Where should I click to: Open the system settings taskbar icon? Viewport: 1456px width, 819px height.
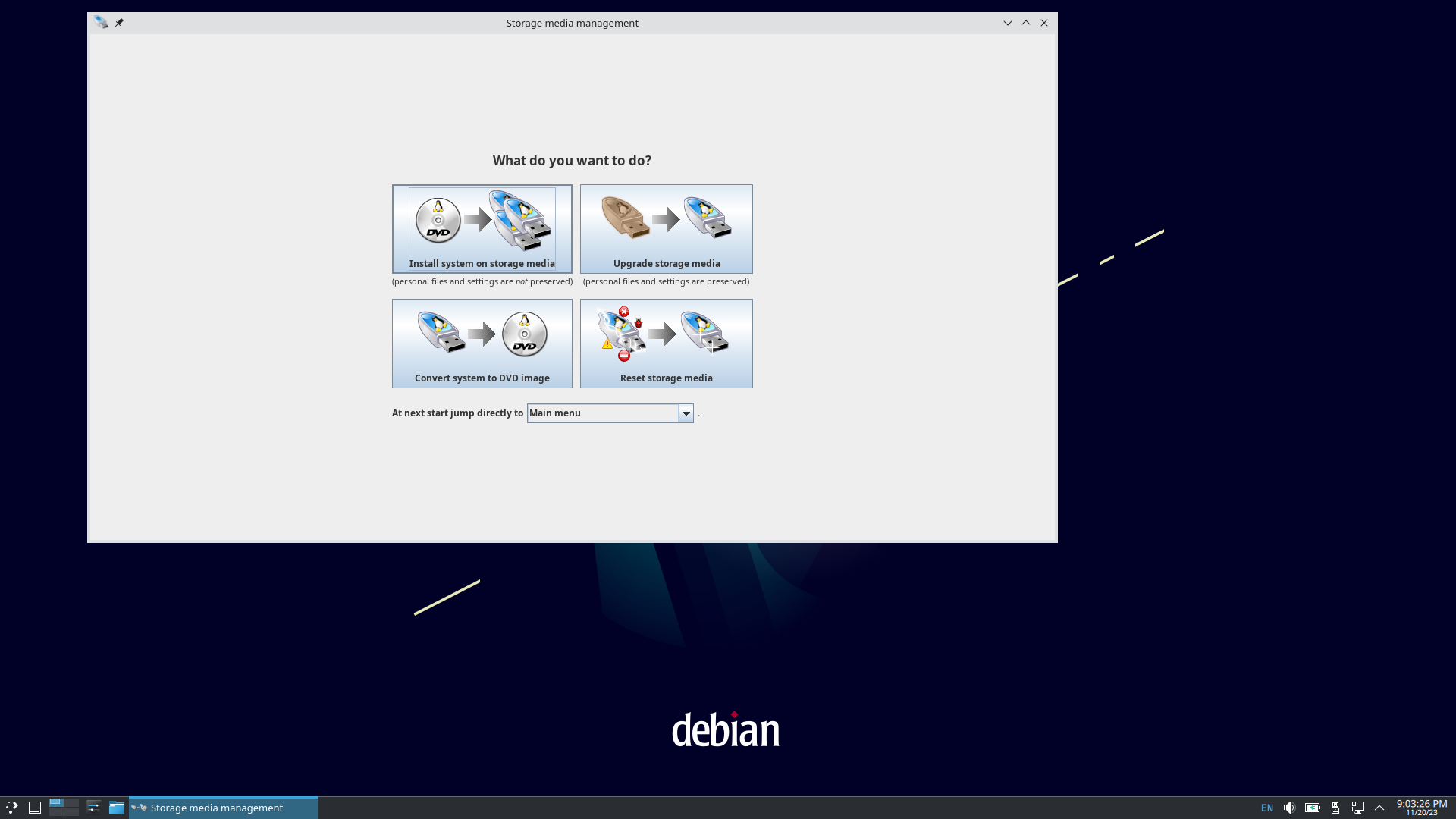pyautogui.click(x=93, y=808)
